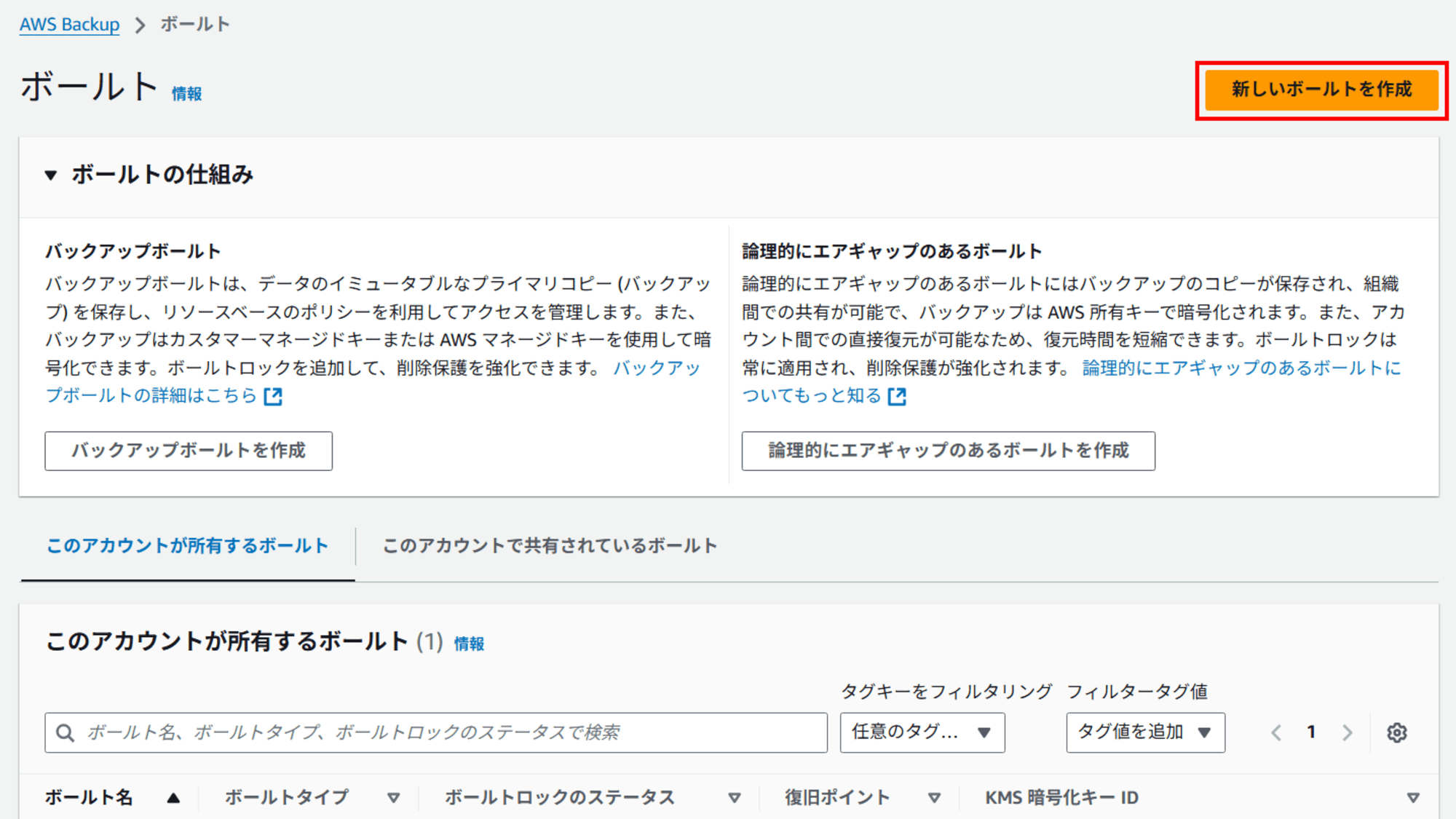Screen dimensions: 1456x819
Task: Click 情報 link next to vault count (1)
Action: pos(469,644)
